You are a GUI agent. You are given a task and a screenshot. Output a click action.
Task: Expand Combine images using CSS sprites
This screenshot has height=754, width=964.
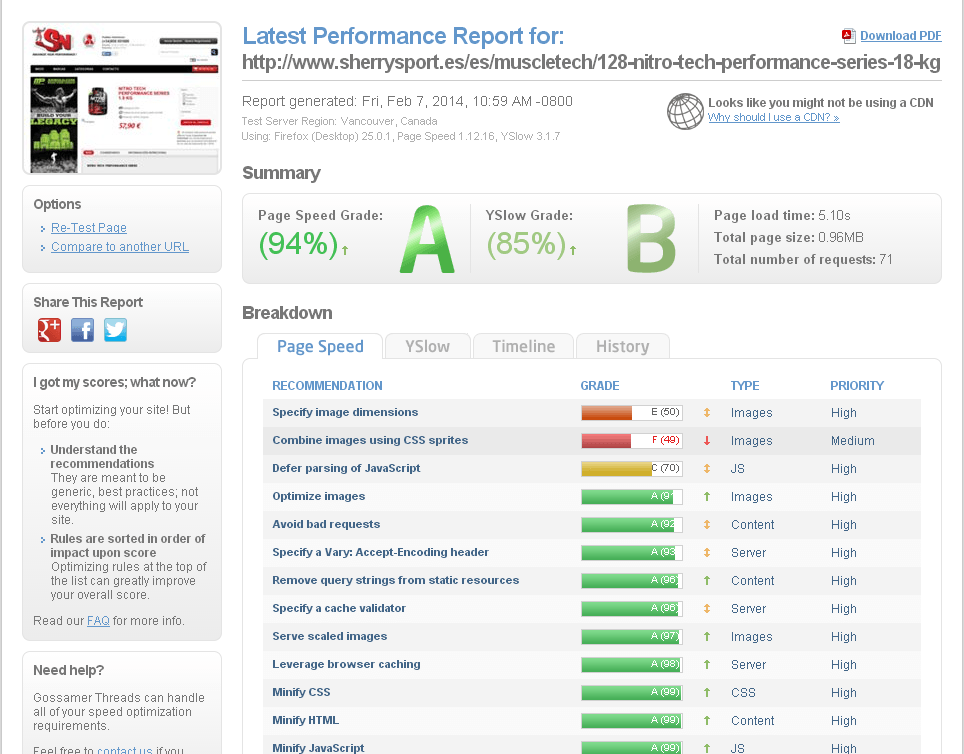click(370, 440)
